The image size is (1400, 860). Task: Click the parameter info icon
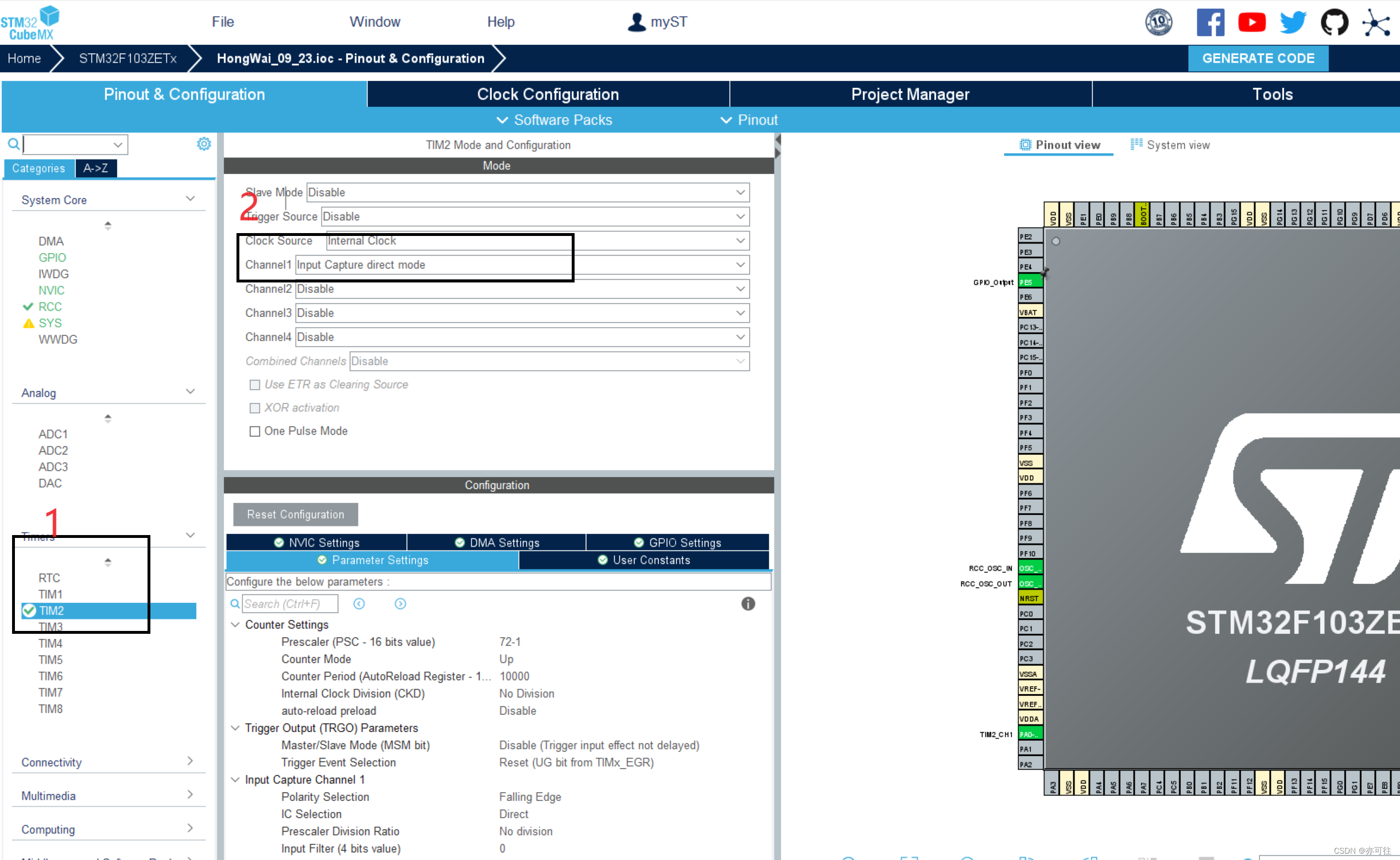(x=748, y=603)
